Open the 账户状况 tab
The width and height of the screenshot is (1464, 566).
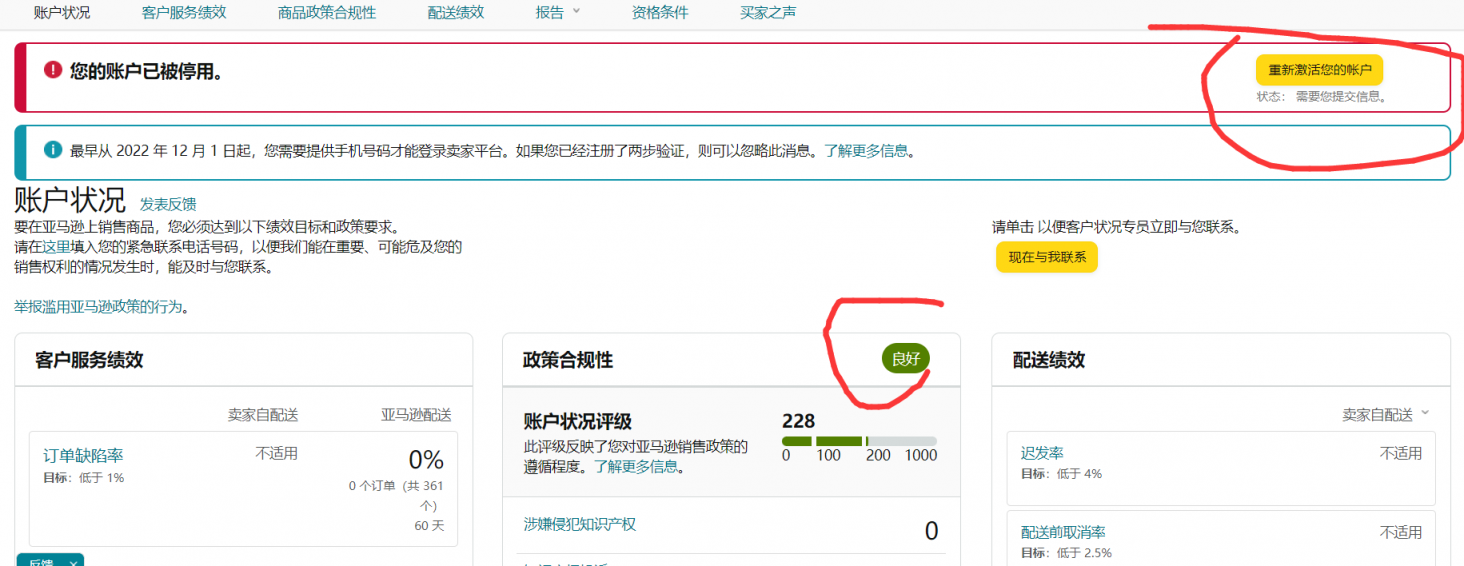(x=62, y=13)
